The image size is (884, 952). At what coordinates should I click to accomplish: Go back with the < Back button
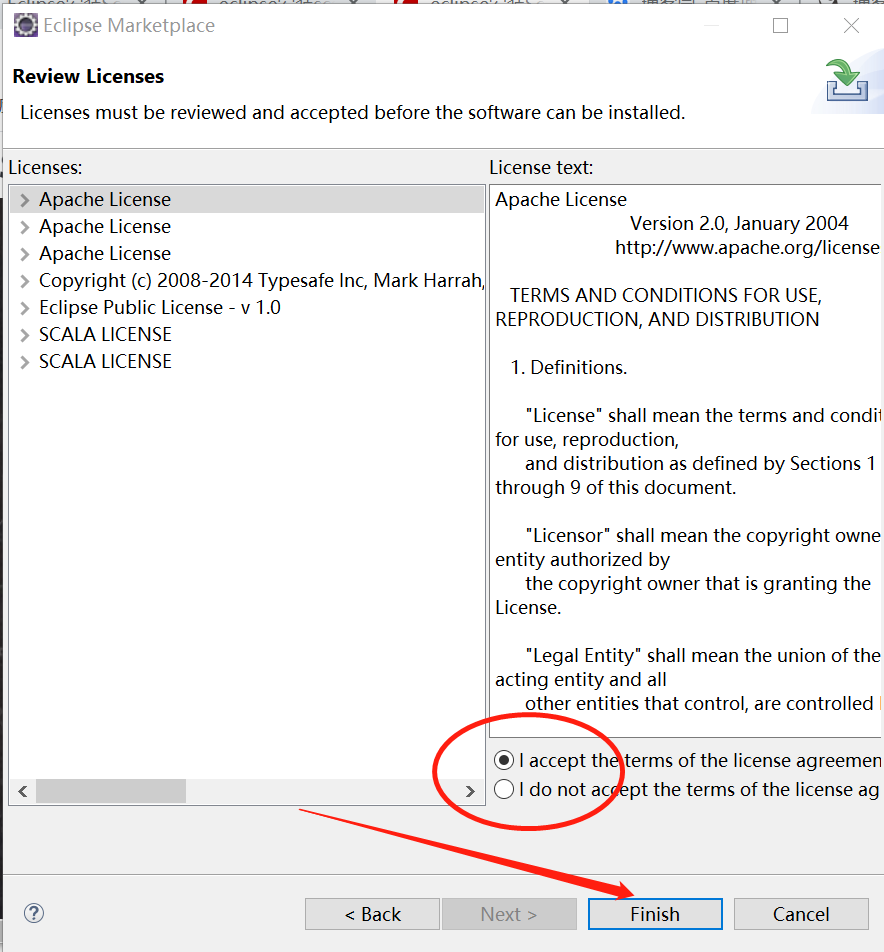click(372, 914)
